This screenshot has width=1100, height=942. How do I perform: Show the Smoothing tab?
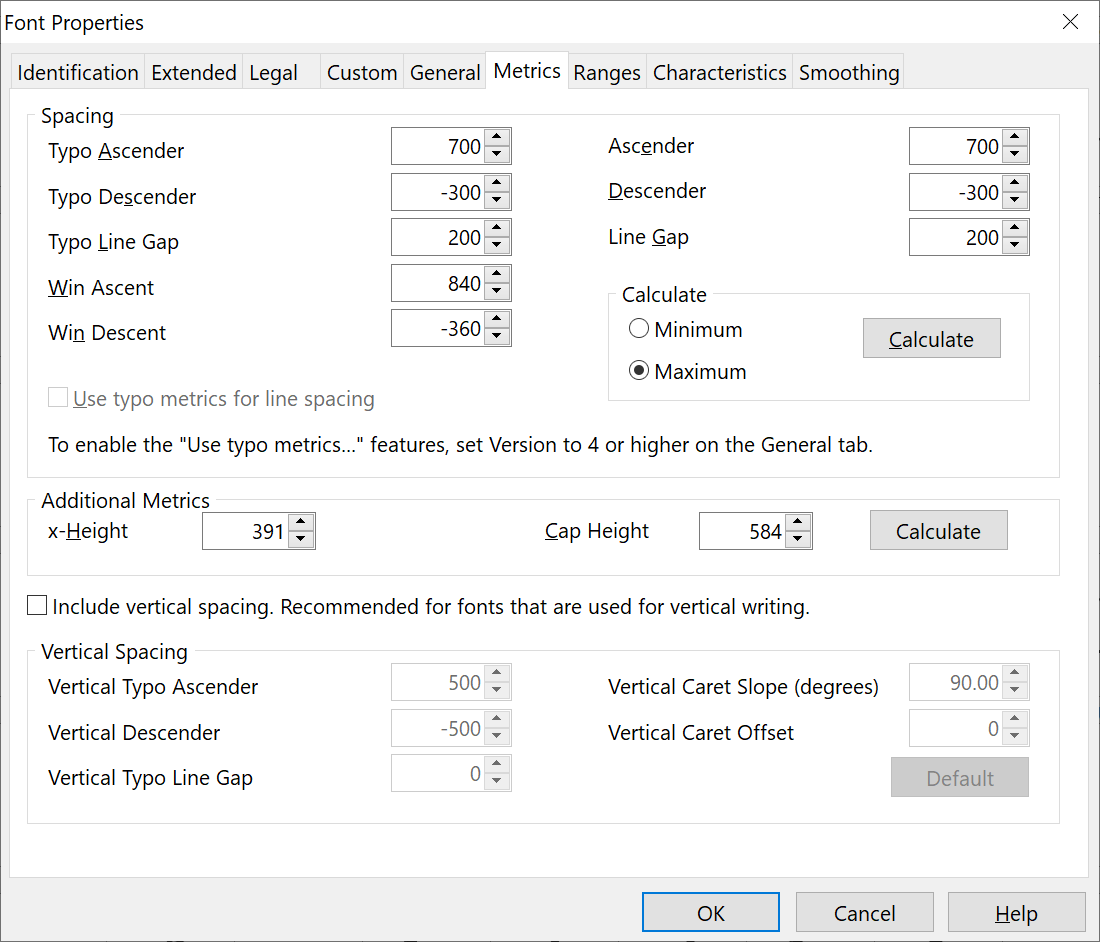[x=849, y=73]
